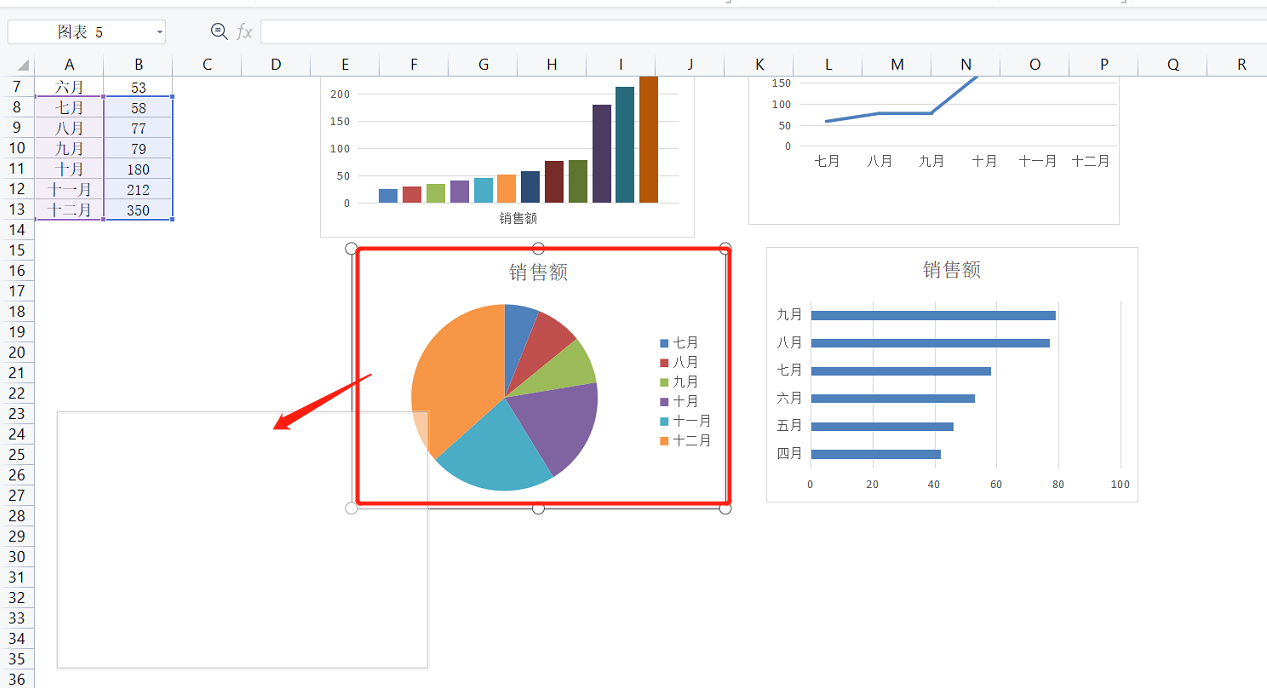Image resolution: width=1267 pixels, height=688 pixels.
Task: Click the bar chart title 销售额
Action: (x=951, y=269)
